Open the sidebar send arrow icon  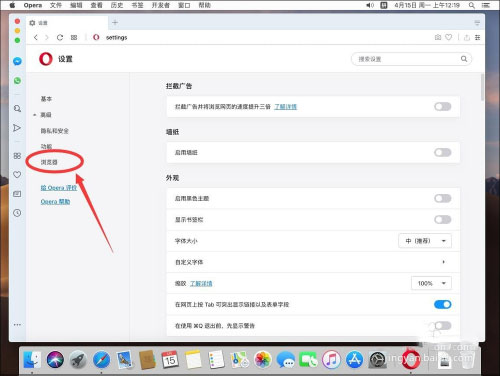coord(17,128)
